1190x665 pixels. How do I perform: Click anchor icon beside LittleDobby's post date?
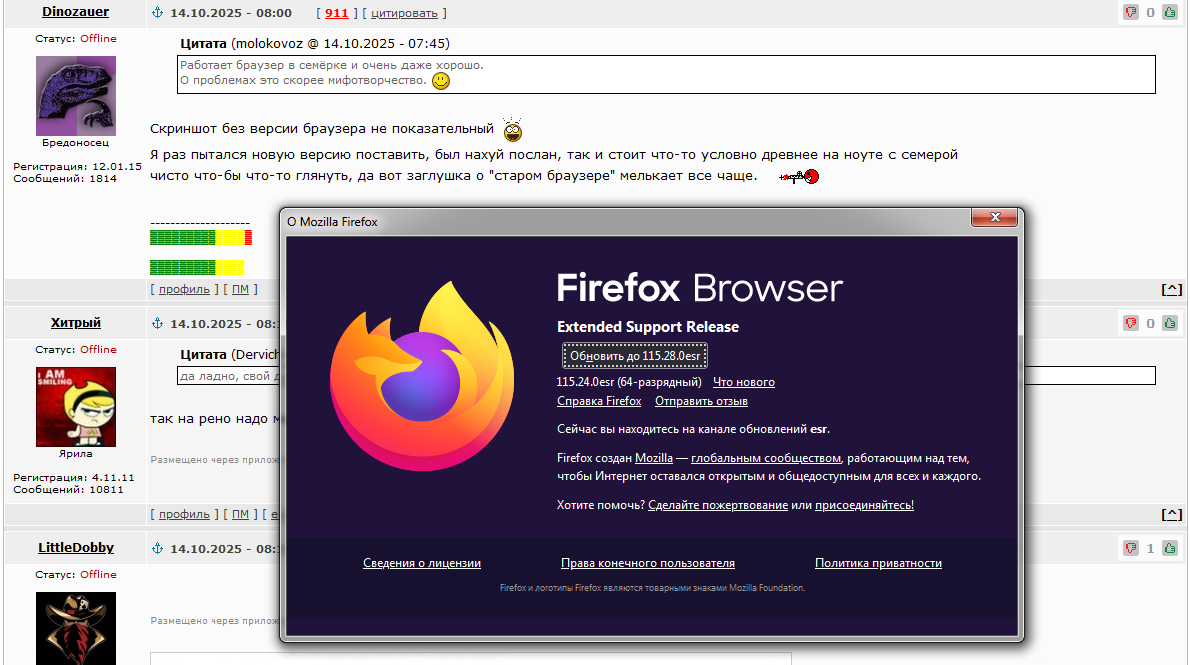(158, 548)
